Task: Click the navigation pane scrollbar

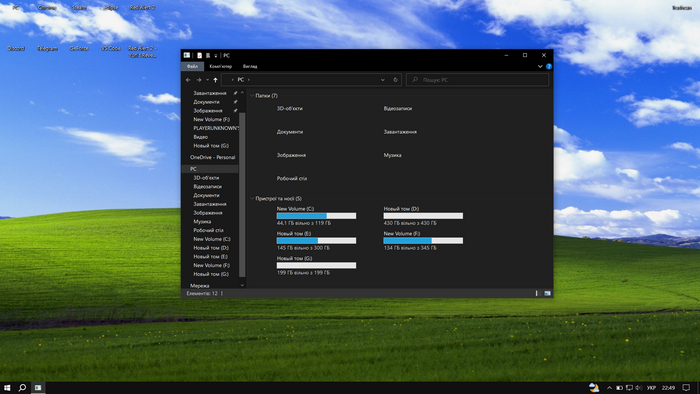Action: pos(242,195)
